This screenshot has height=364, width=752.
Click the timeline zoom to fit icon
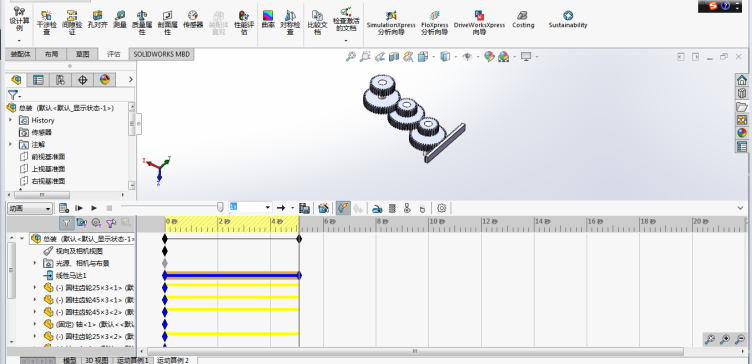click(709, 340)
